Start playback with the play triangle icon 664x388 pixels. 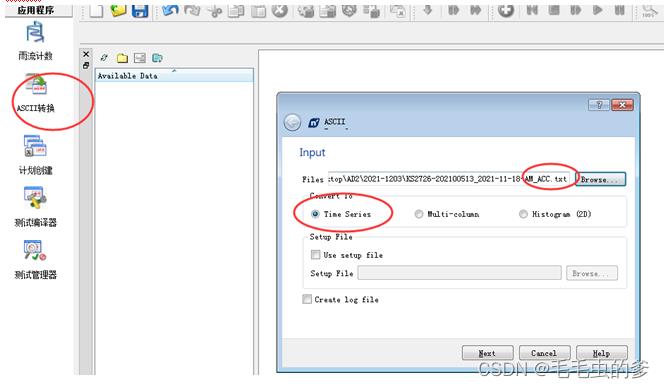click(x=598, y=10)
